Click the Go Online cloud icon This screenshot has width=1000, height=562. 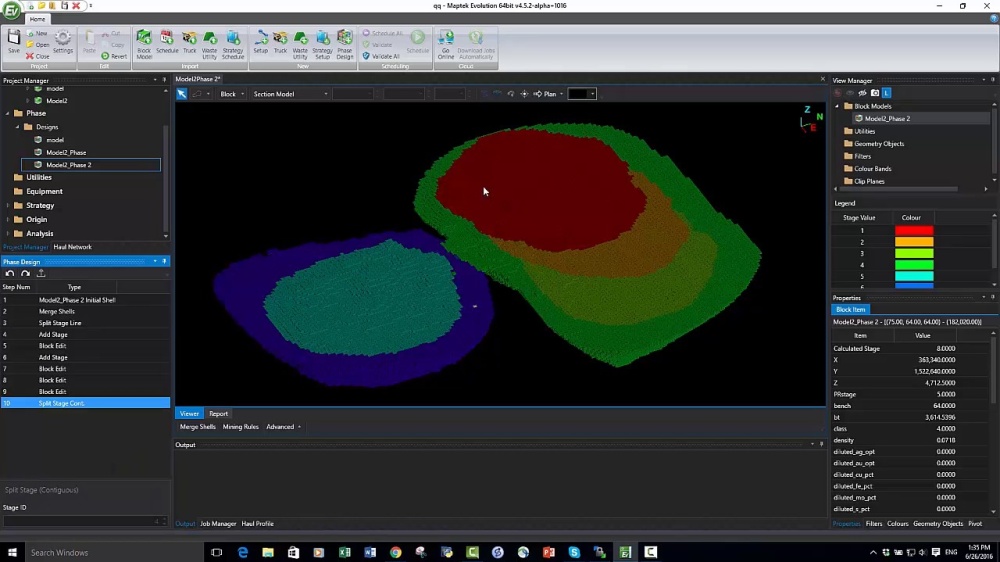point(446,45)
